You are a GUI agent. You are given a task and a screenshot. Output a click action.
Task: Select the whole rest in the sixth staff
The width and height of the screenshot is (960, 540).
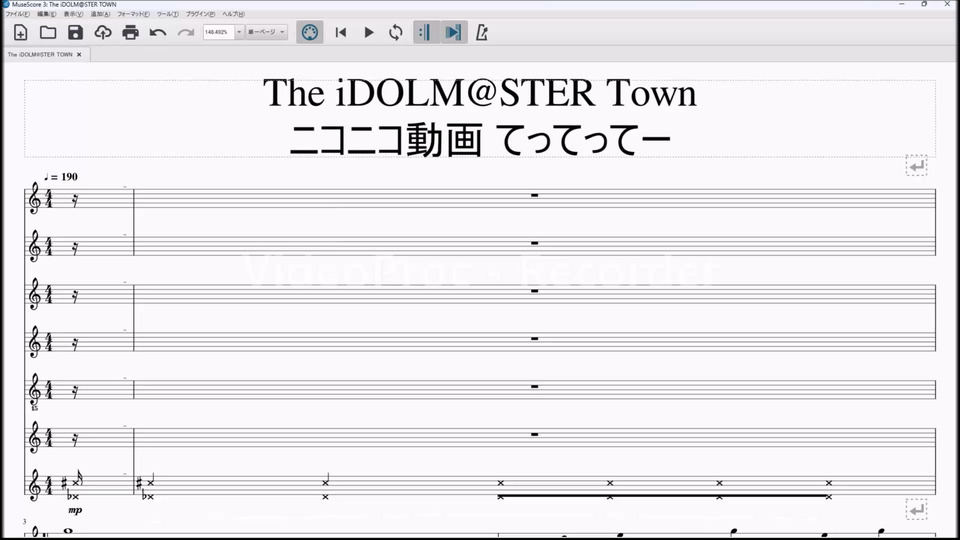534,434
